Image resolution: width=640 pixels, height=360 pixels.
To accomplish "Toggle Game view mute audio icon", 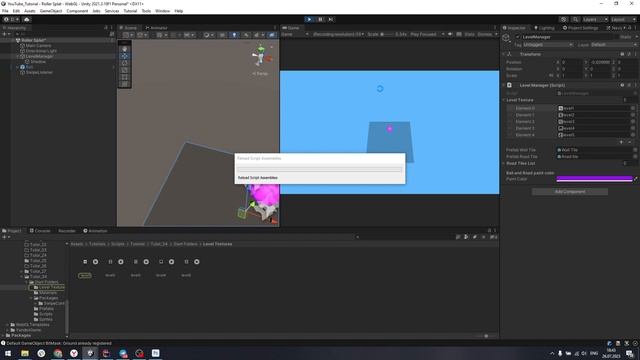I will pos(450,34).
